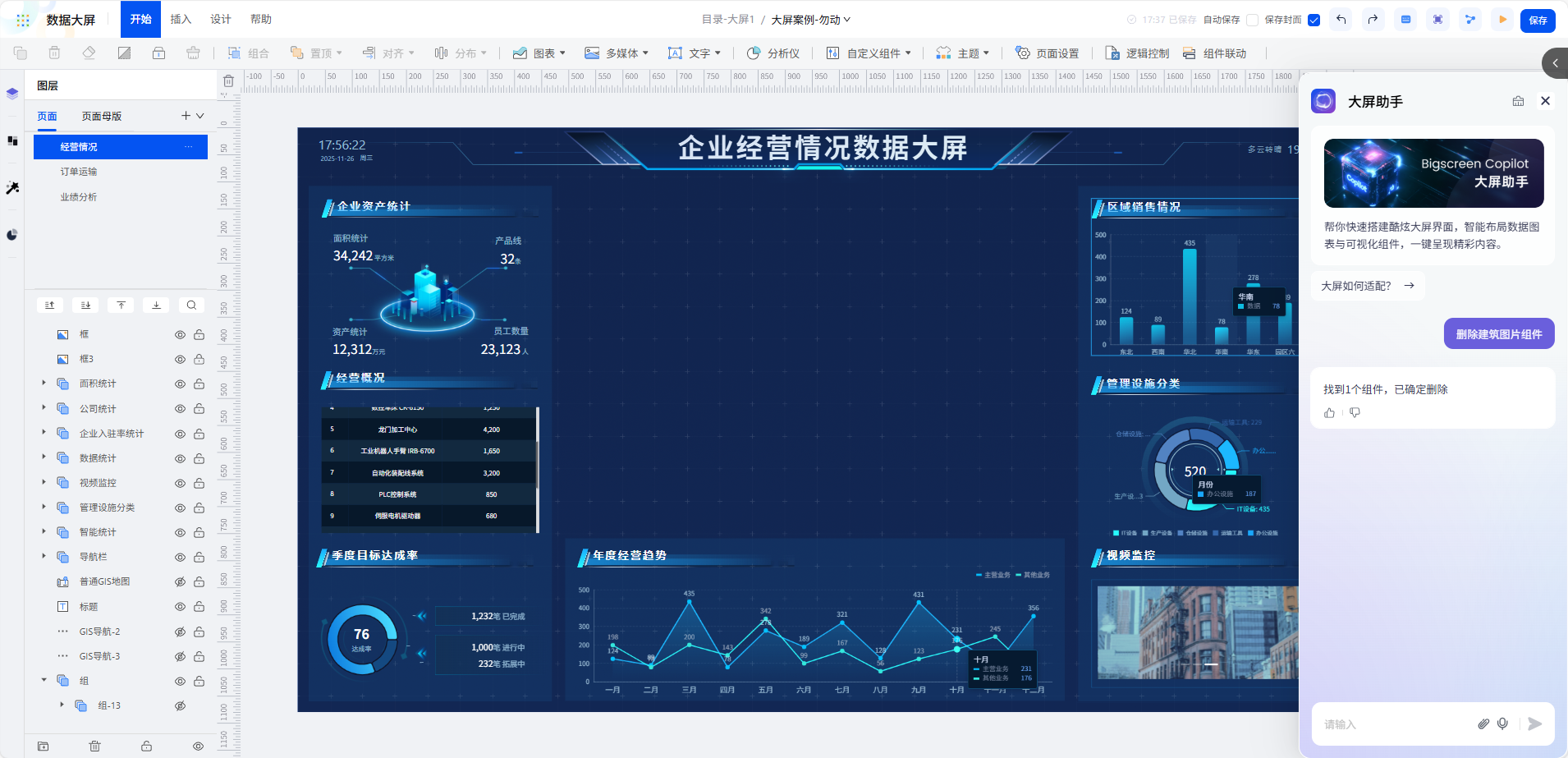This screenshot has height=758, width=1568.
Task: Click the orange preview play icon
Action: click(x=1502, y=20)
